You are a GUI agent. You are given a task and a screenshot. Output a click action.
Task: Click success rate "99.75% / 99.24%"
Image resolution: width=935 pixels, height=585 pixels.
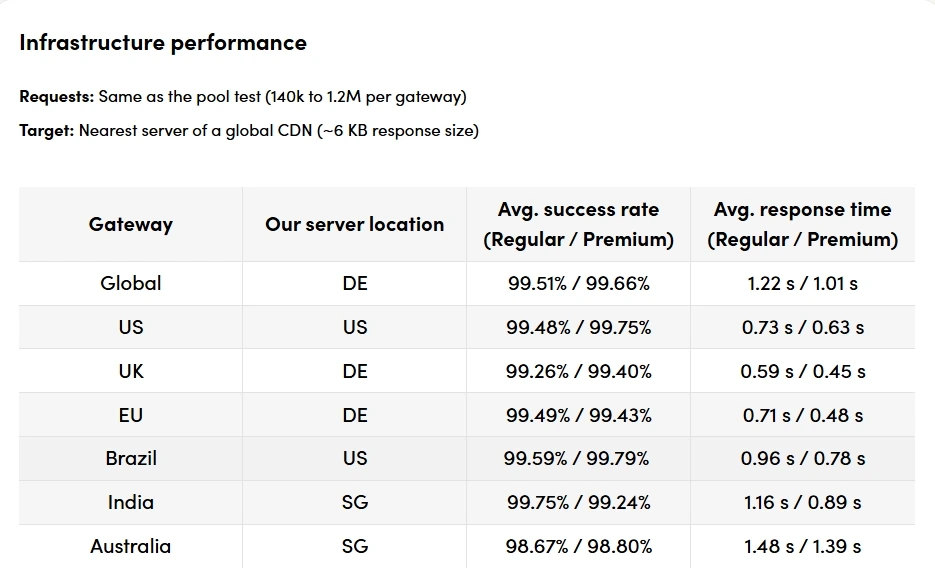click(x=578, y=503)
